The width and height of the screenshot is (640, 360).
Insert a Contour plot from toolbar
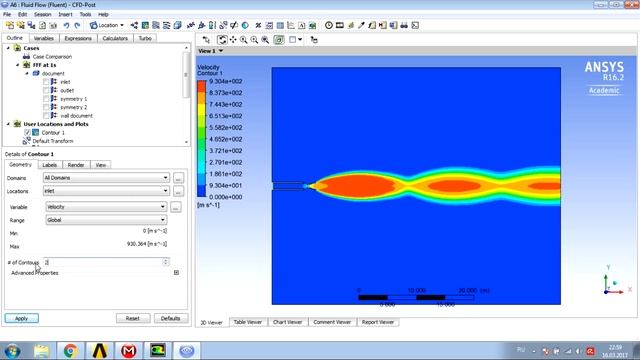[145, 25]
